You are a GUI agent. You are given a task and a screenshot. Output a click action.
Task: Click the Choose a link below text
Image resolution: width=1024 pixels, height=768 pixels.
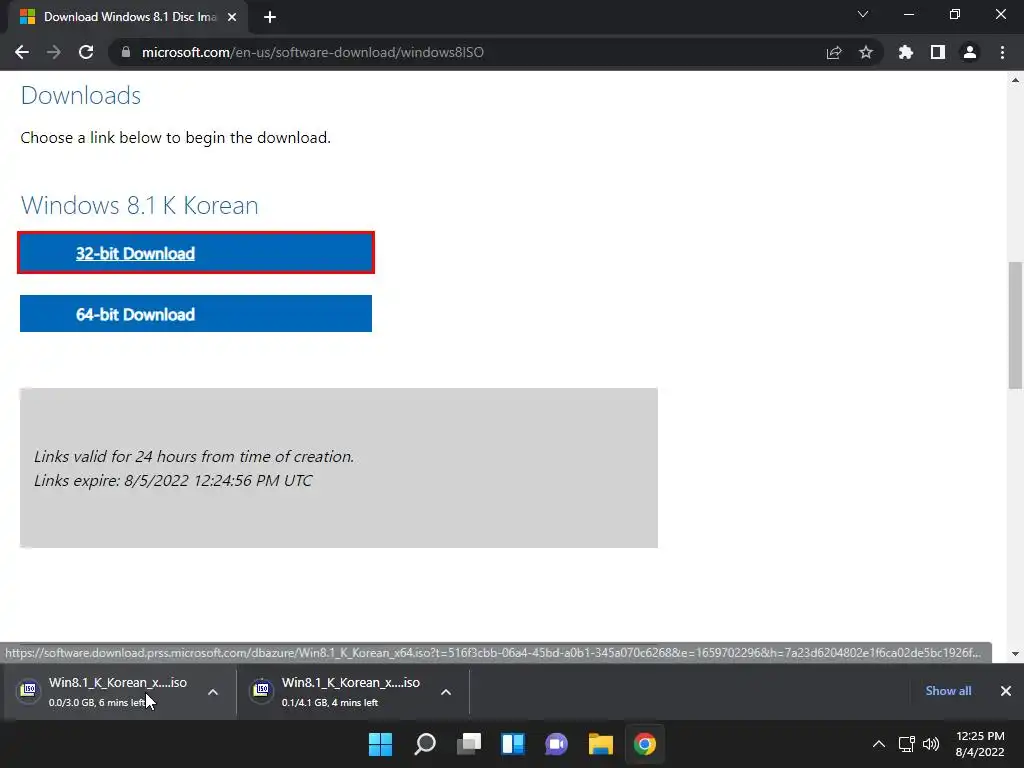176,138
